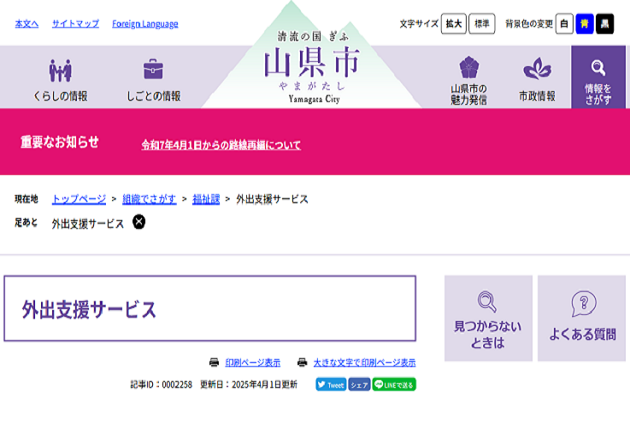Open the しごとの情報 briefcase menu
The height and width of the screenshot is (430, 630).
tap(153, 71)
